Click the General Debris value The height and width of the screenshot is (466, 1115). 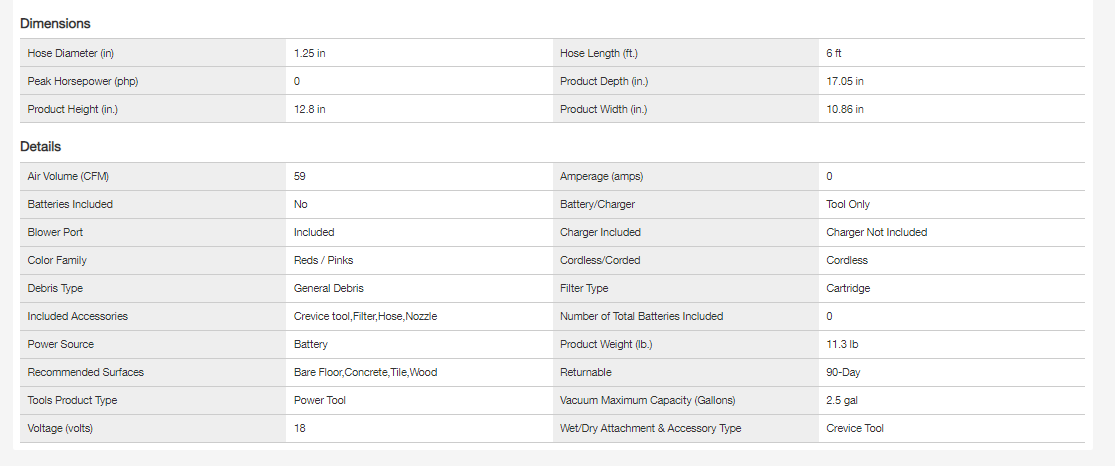[328, 288]
